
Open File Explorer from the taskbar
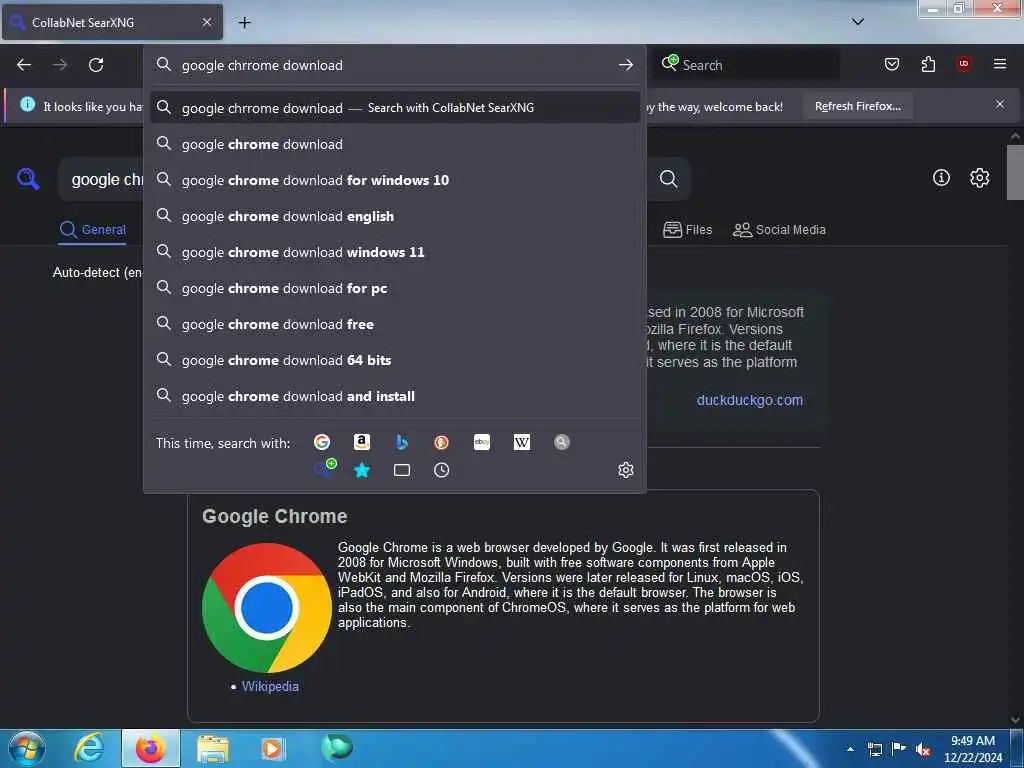tap(213, 748)
